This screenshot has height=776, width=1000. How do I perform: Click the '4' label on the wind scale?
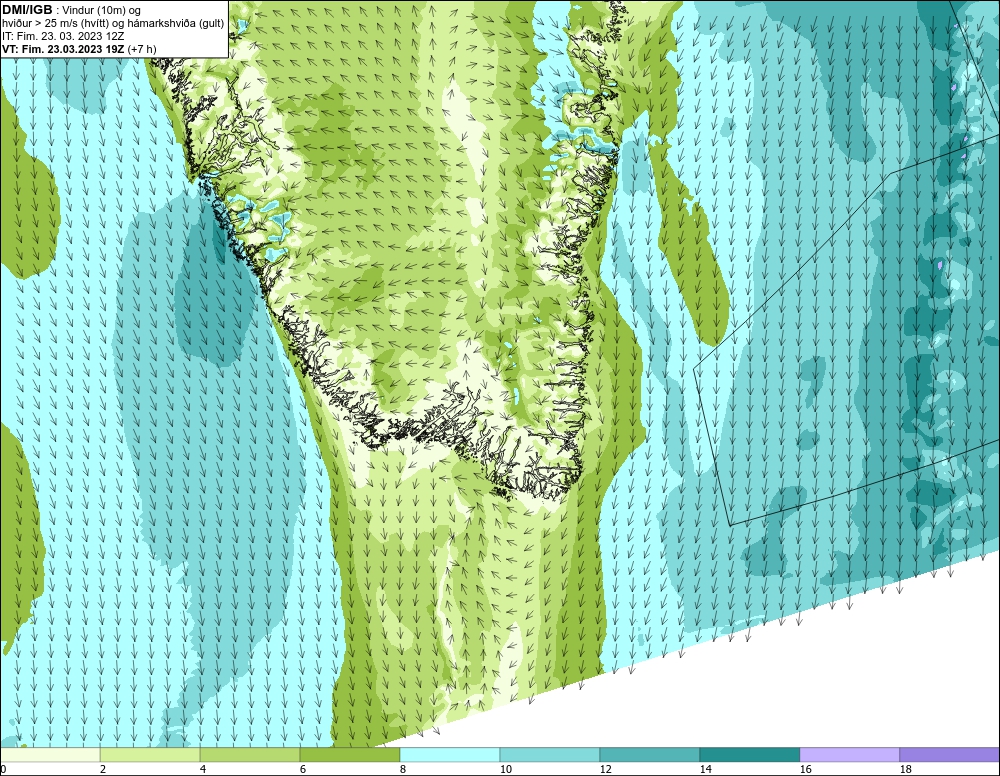click(203, 769)
